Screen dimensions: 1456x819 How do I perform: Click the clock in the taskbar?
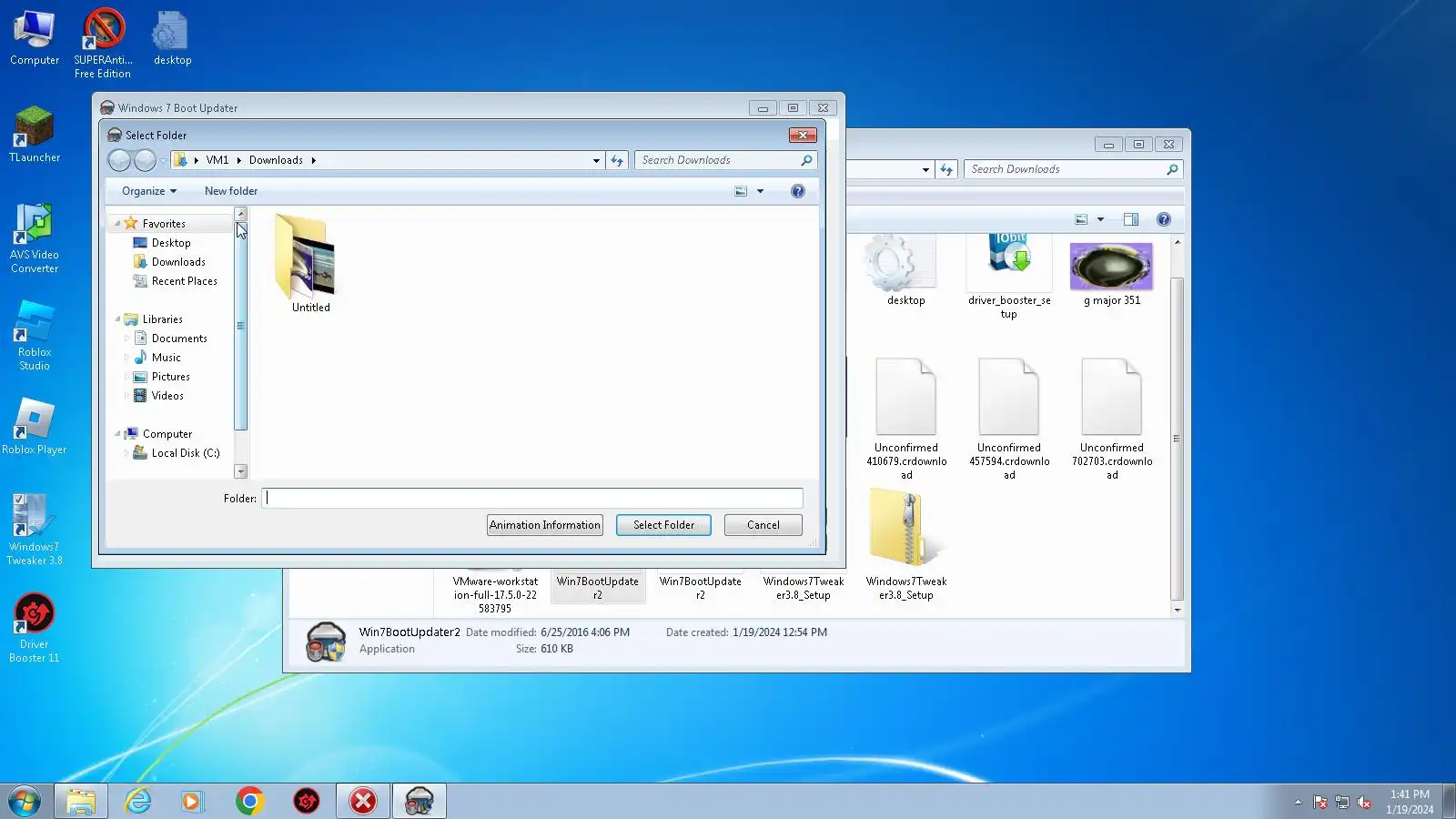pyautogui.click(x=1410, y=802)
